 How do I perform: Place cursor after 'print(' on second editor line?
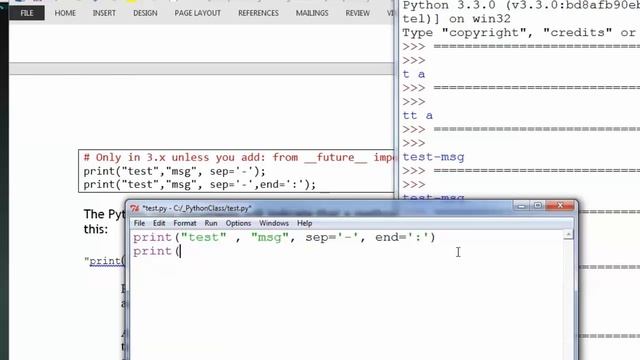(x=180, y=251)
